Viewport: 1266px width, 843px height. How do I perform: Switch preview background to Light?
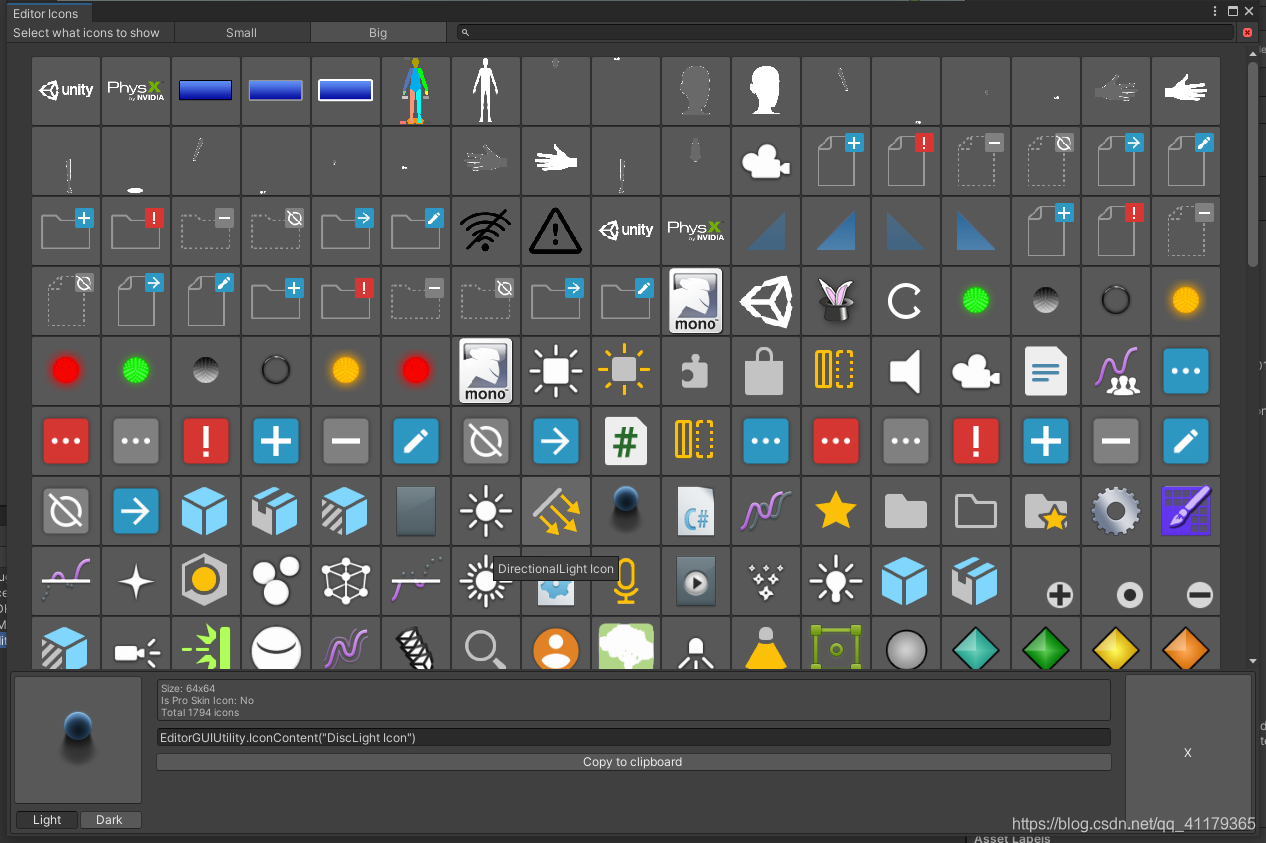pos(47,820)
